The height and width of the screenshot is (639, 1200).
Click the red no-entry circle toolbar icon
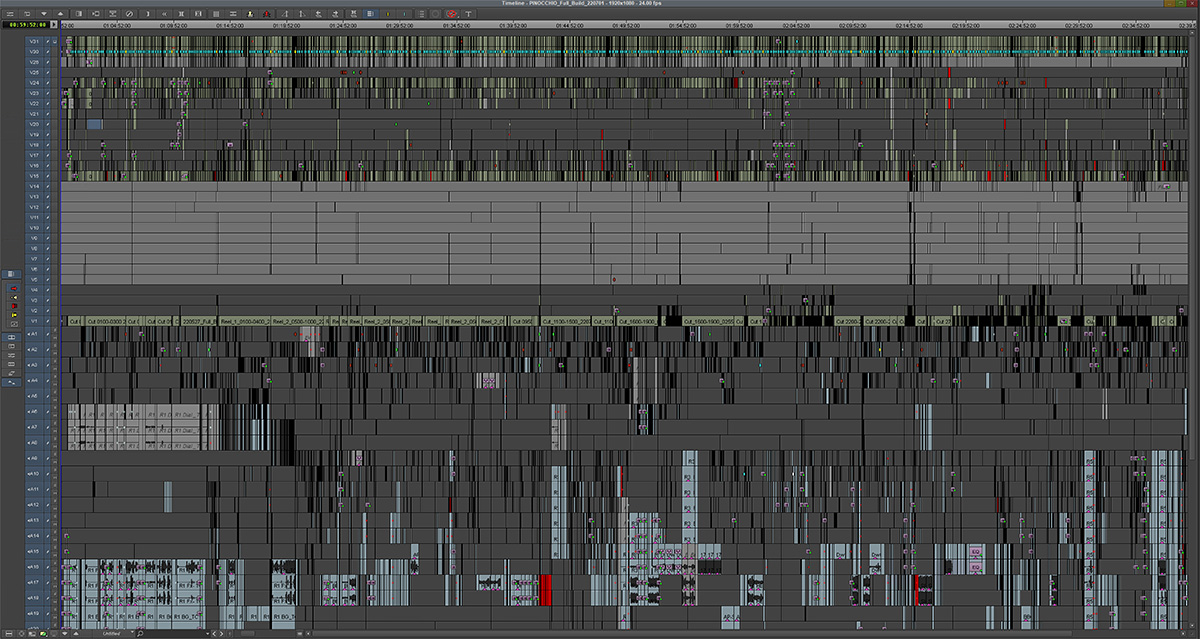coord(452,13)
